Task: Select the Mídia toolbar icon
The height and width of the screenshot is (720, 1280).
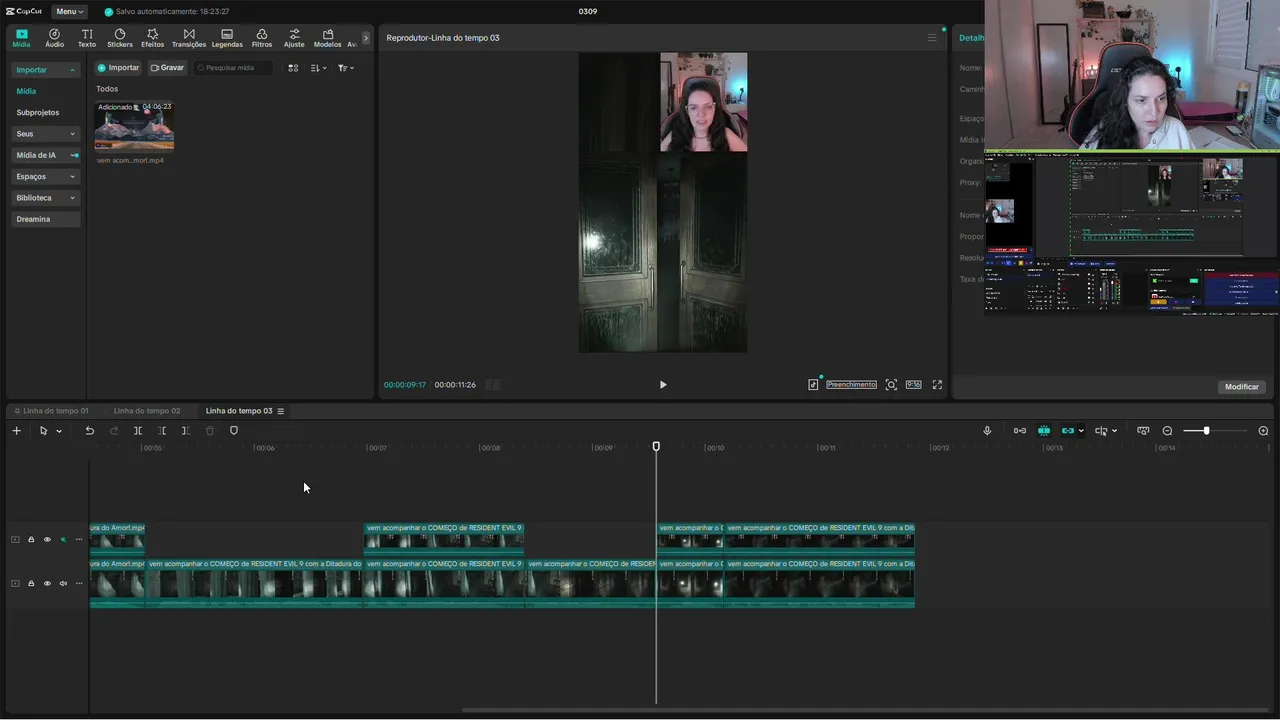Action: point(21,38)
